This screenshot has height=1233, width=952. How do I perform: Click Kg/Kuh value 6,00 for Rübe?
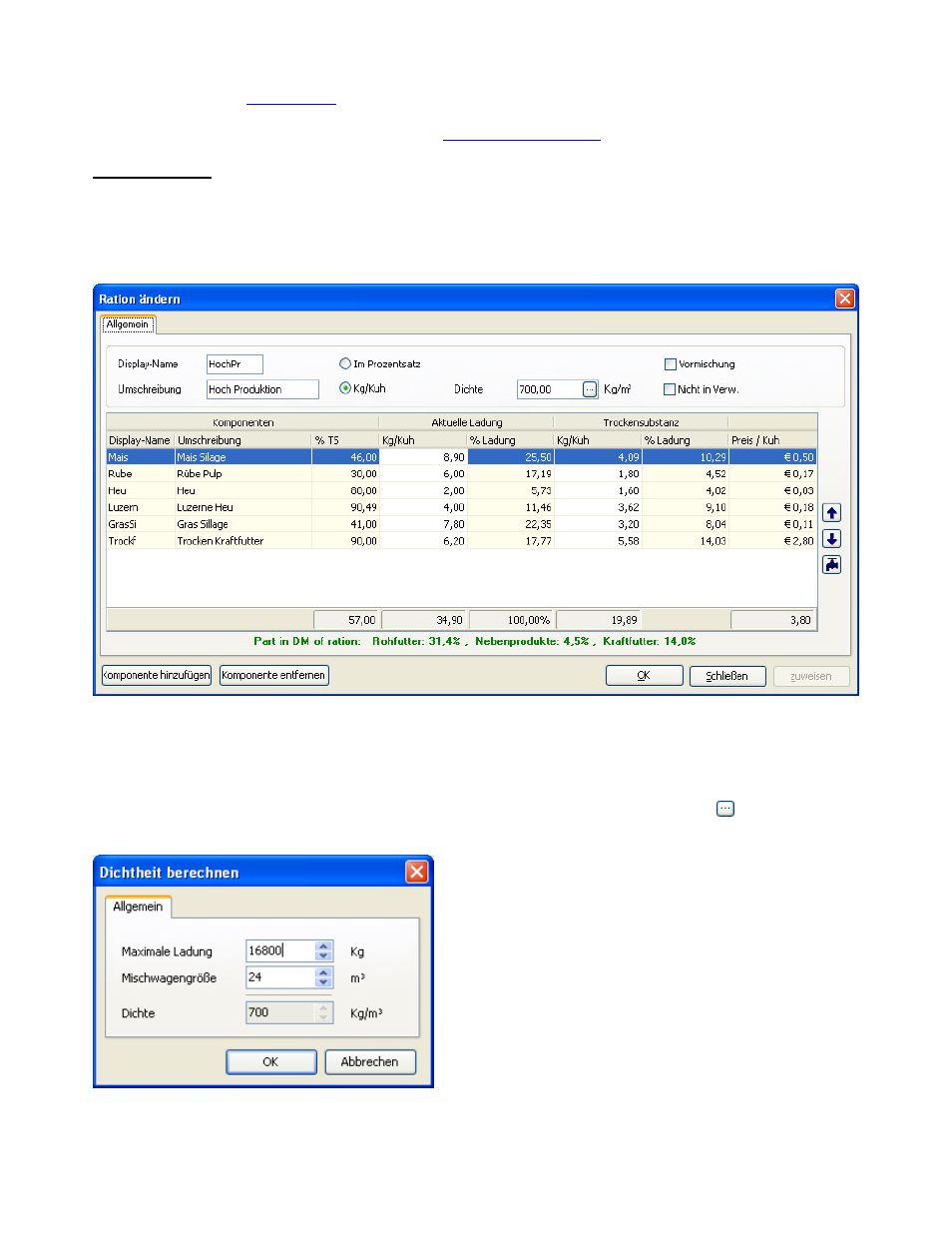click(x=423, y=474)
